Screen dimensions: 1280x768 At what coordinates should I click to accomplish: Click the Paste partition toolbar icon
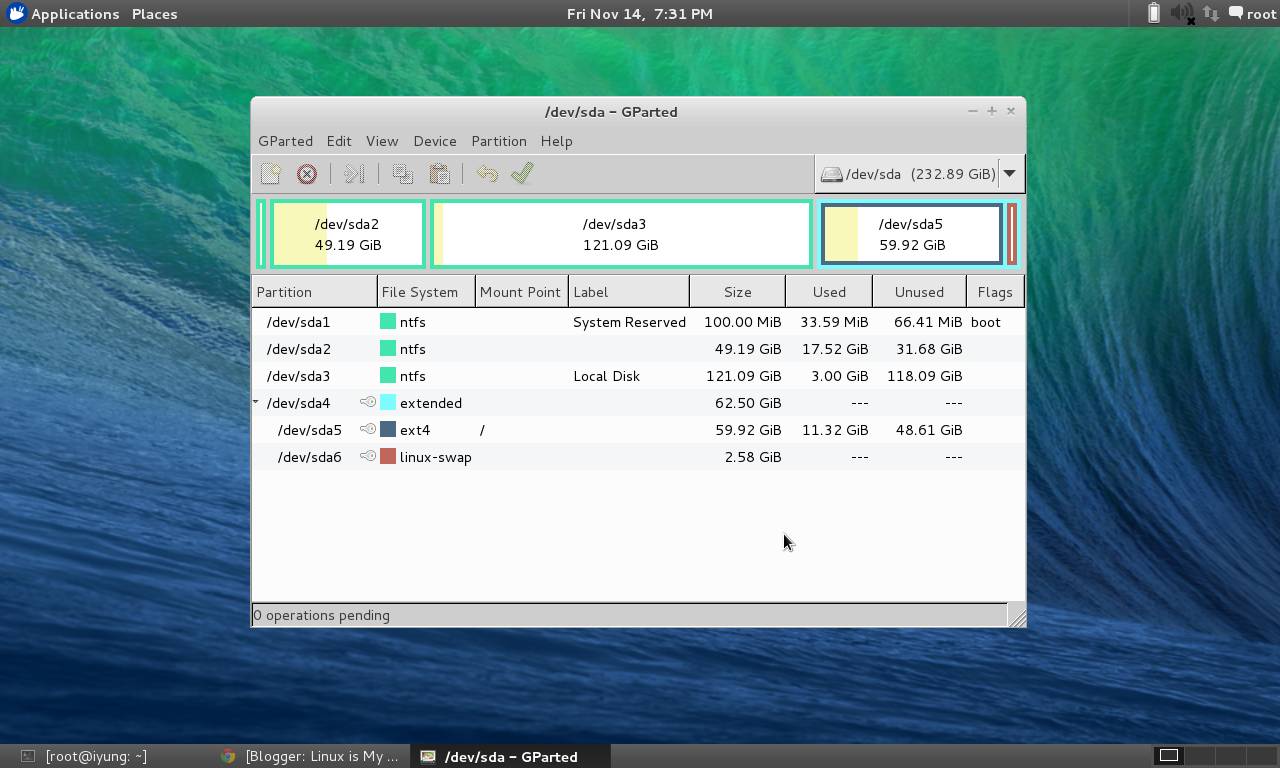[x=439, y=174]
